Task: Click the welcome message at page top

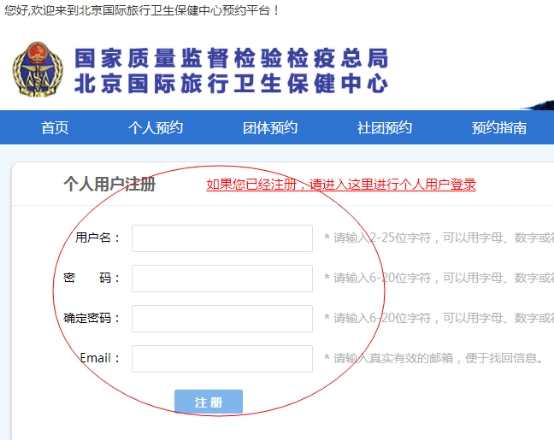Action: (x=141, y=10)
